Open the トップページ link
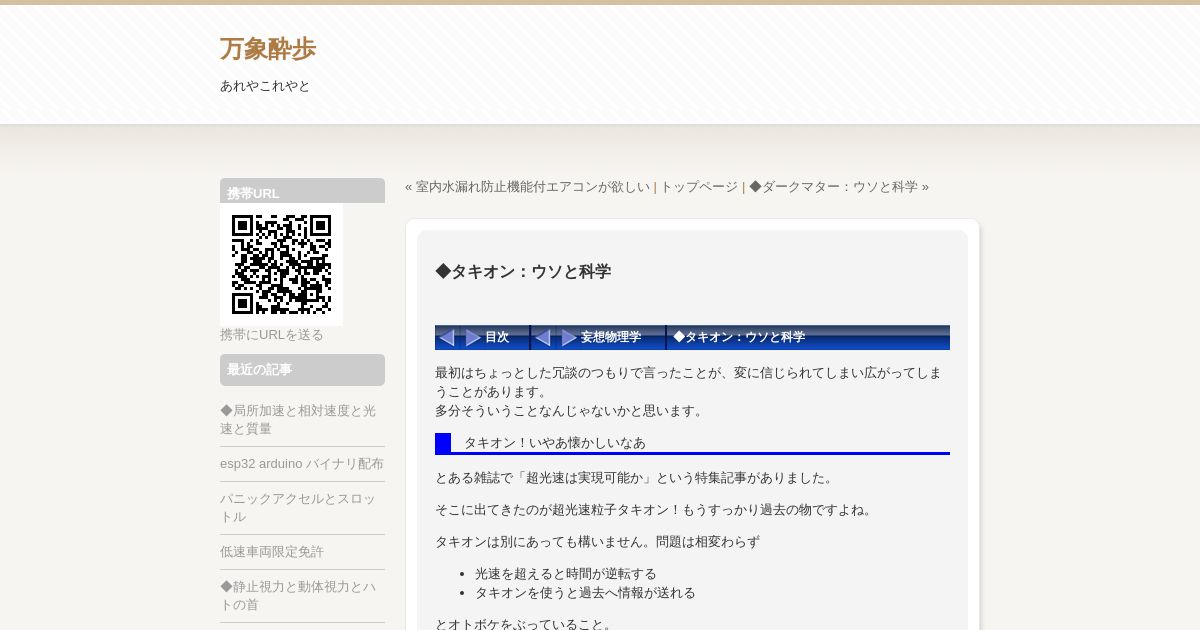1200x630 pixels. (x=699, y=187)
